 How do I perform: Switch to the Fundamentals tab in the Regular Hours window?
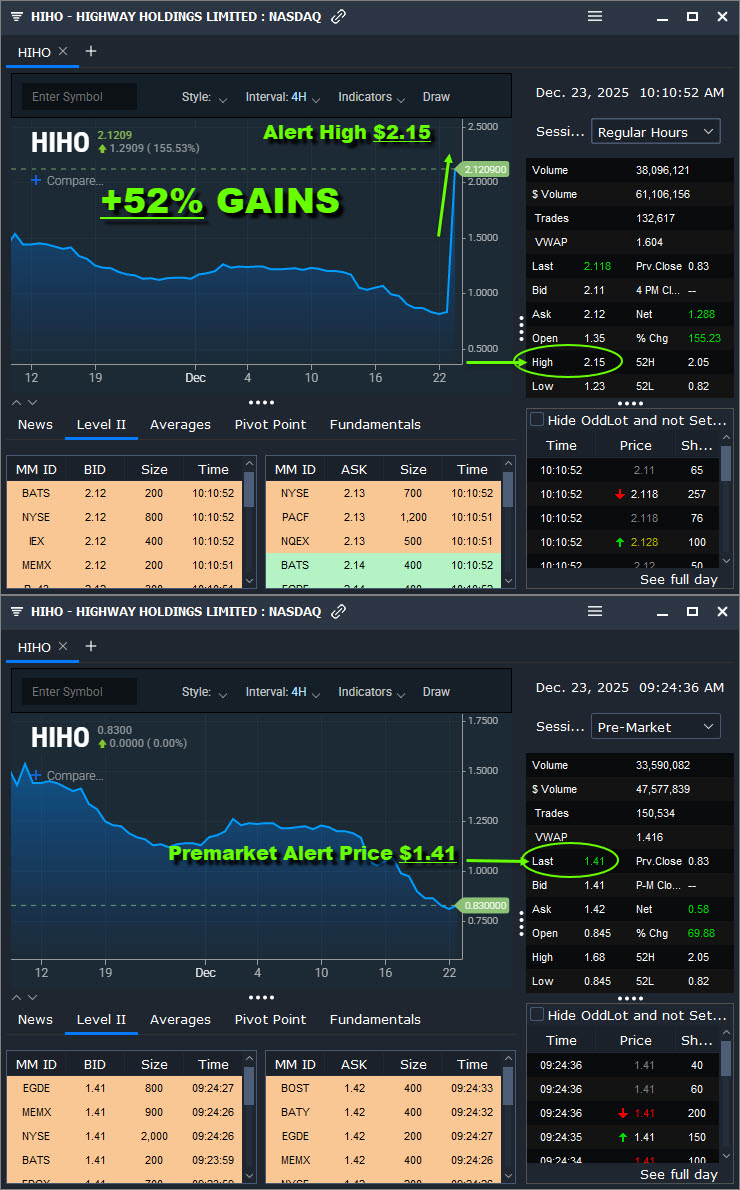tap(375, 425)
